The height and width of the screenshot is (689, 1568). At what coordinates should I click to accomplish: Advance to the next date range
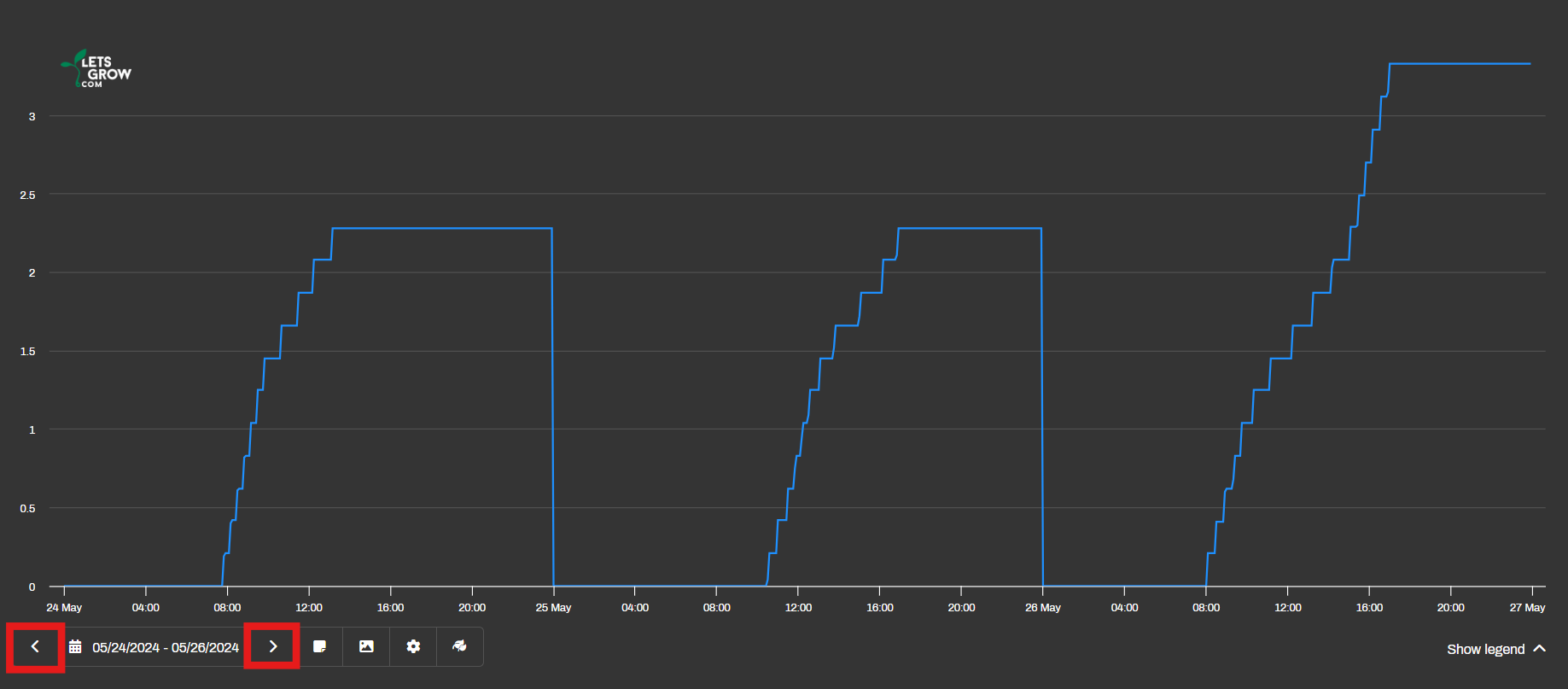click(x=272, y=647)
